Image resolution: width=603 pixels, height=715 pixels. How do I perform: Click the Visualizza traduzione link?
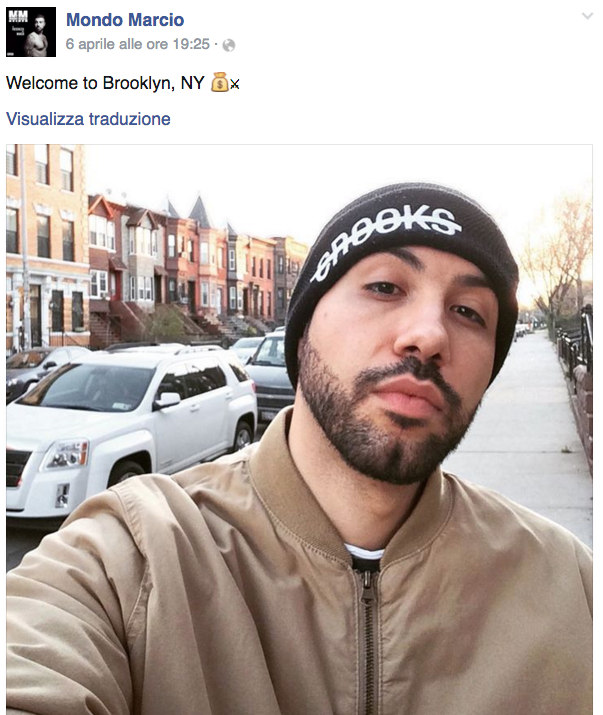(88, 119)
